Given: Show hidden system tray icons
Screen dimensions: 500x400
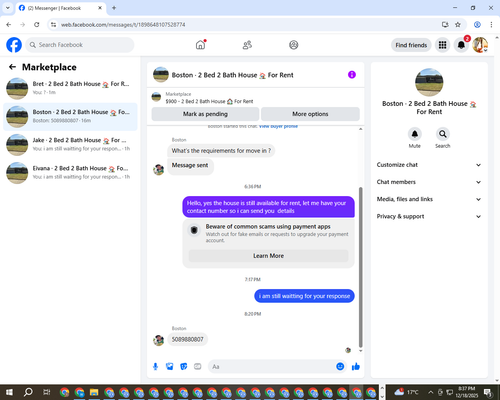Looking at the screenshot, I should point(431,392).
